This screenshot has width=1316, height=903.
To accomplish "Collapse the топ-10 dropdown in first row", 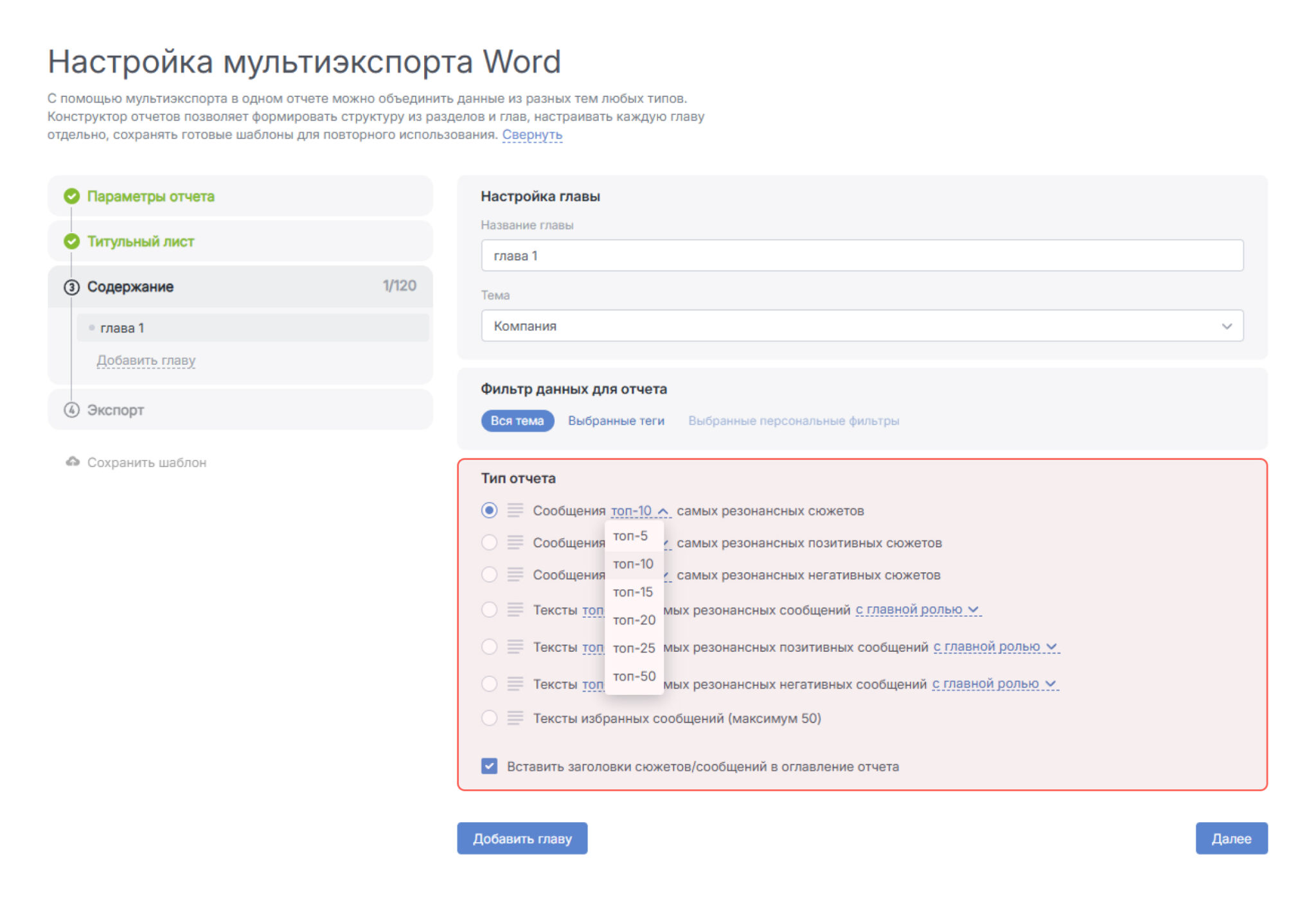I will [x=641, y=511].
